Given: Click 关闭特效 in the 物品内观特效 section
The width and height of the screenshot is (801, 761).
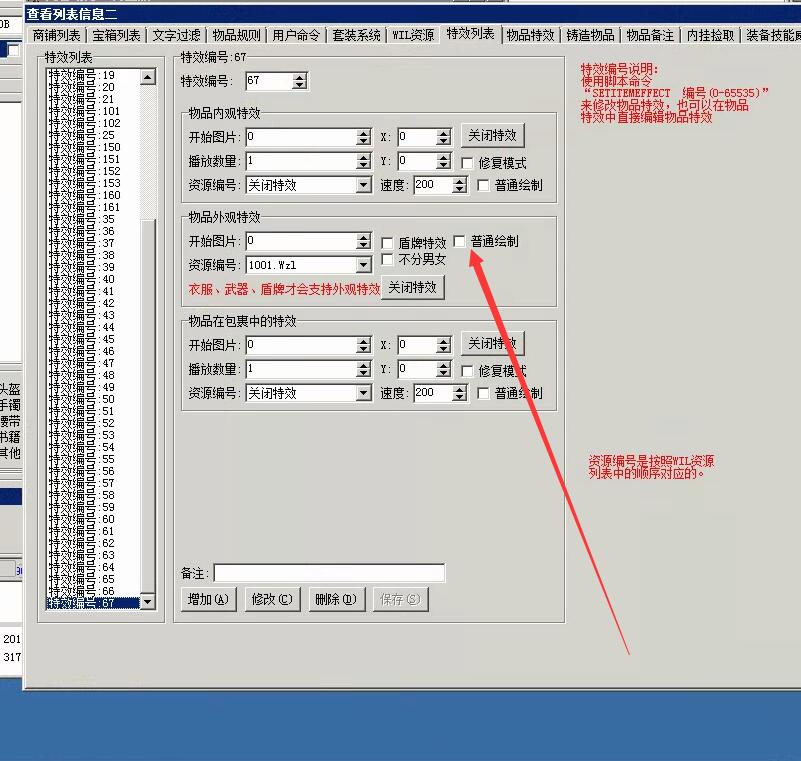Looking at the screenshot, I should click(492, 135).
